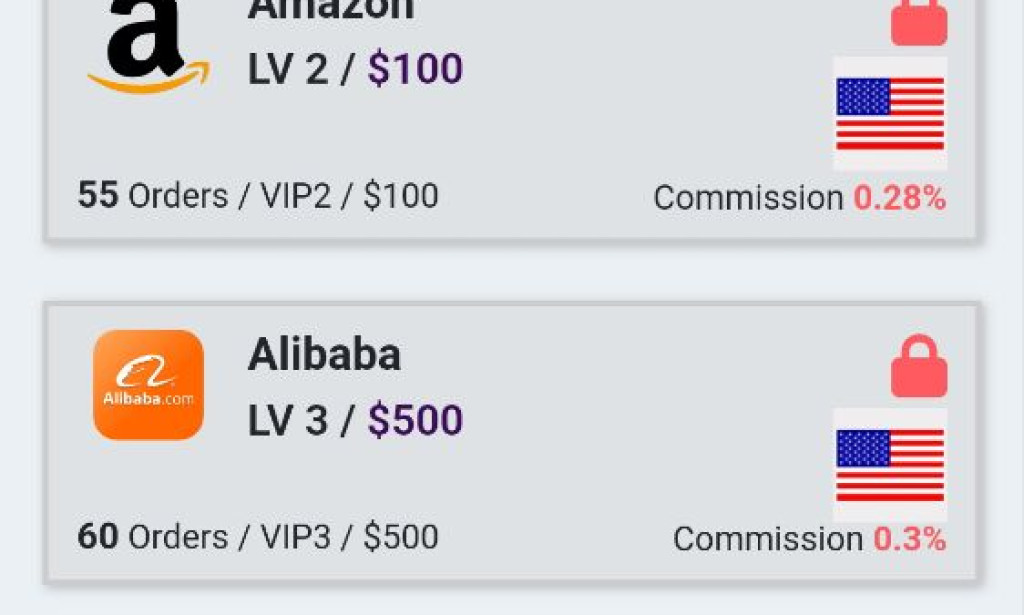Click the LV 3 level label
The height and width of the screenshot is (615, 1024).
[x=287, y=421]
